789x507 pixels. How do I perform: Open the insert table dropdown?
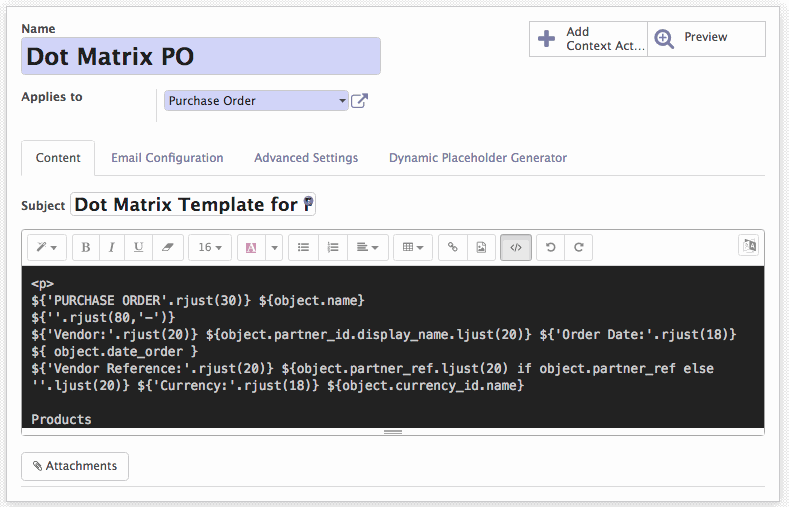pyautogui.click(x=413, y=247)
